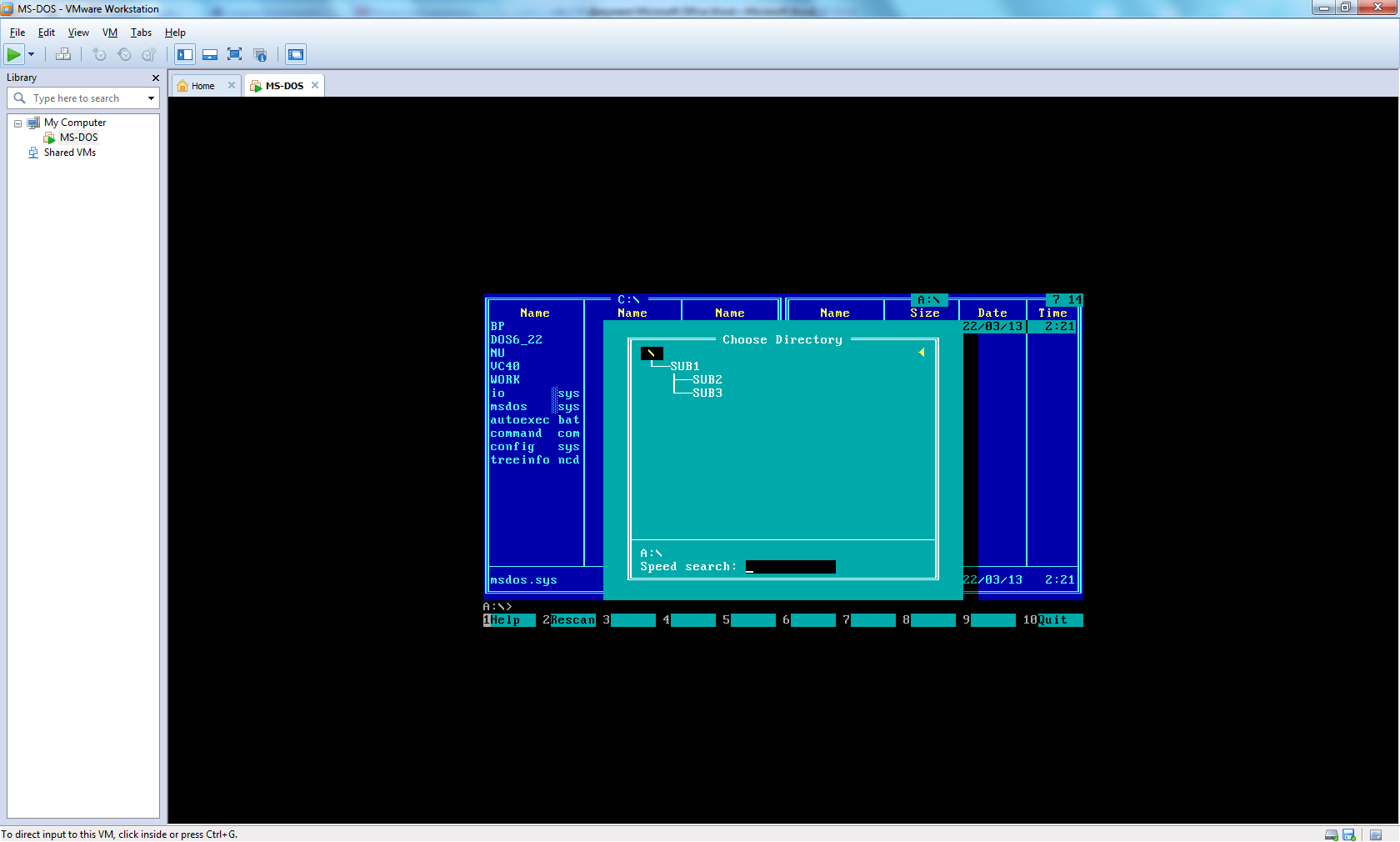Select the config sys file
This screenshot has width=1400, height=842.
point(535,447)
